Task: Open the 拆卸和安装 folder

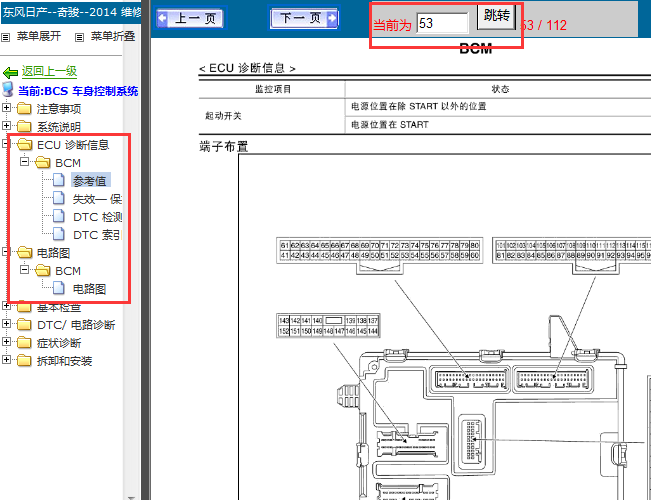Action: point(64,361)
